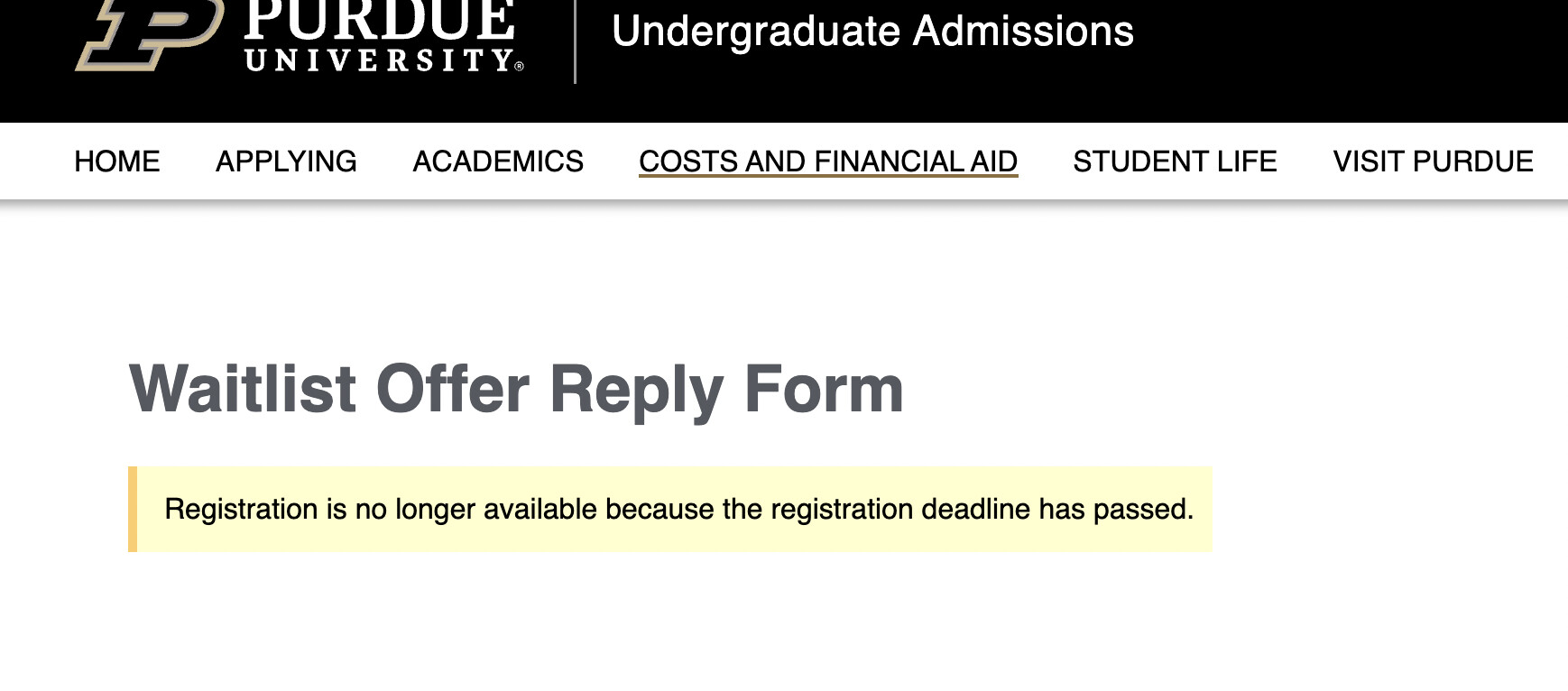The image size is (1568, 691).
Task: Click the word "Form" in the heading
Action: [x=824, y=390]
